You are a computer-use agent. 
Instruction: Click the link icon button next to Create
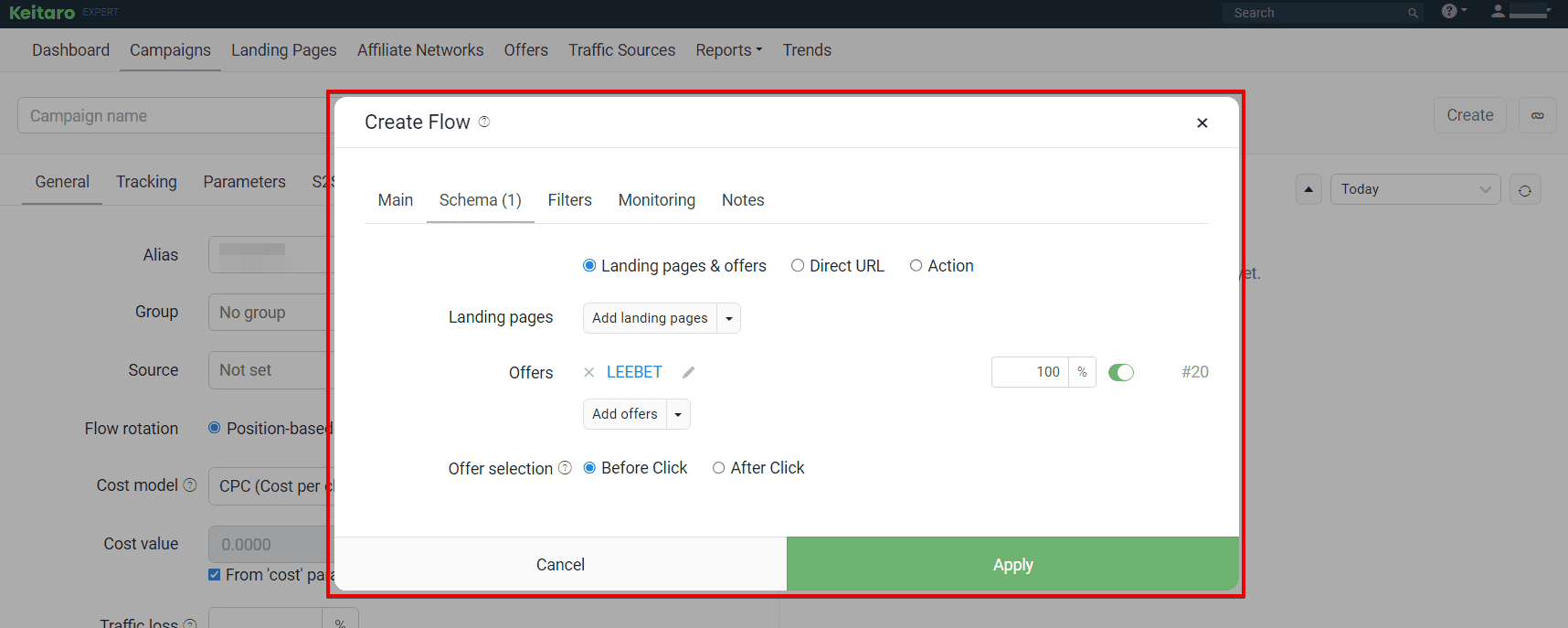(1538, 115)
